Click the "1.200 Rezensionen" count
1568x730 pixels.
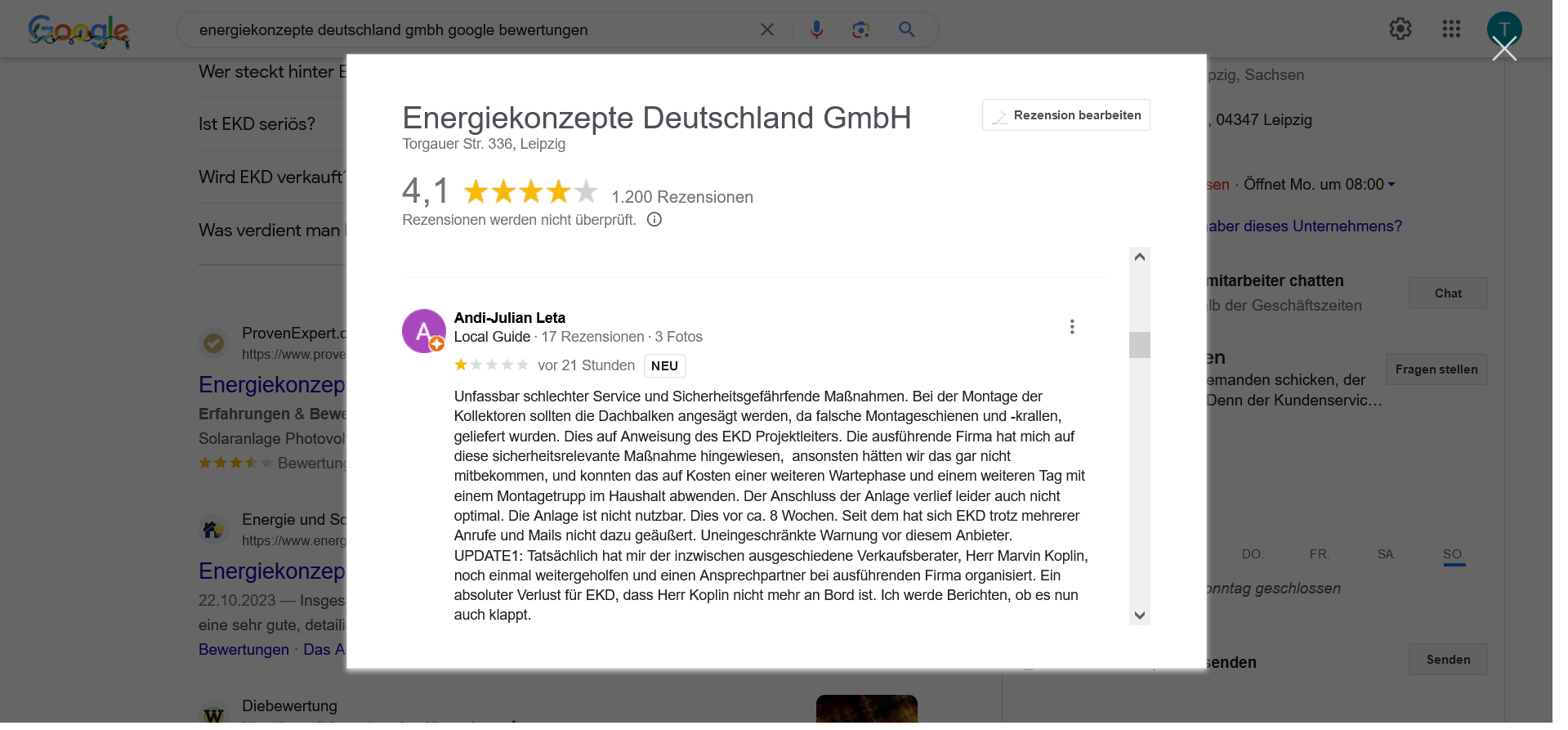pyautogui.click(x=682, y=197)
